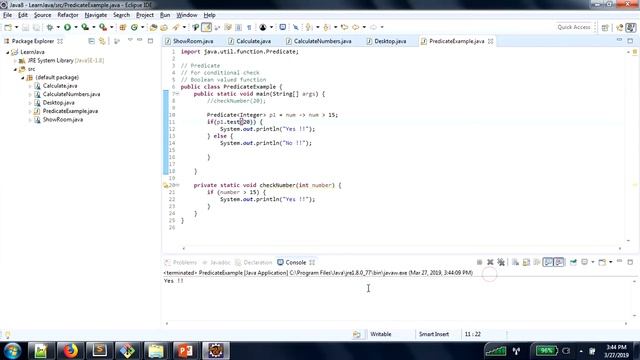Collapse the src folder node
This screenshot has height=360, width=640.
click(15, 69)
